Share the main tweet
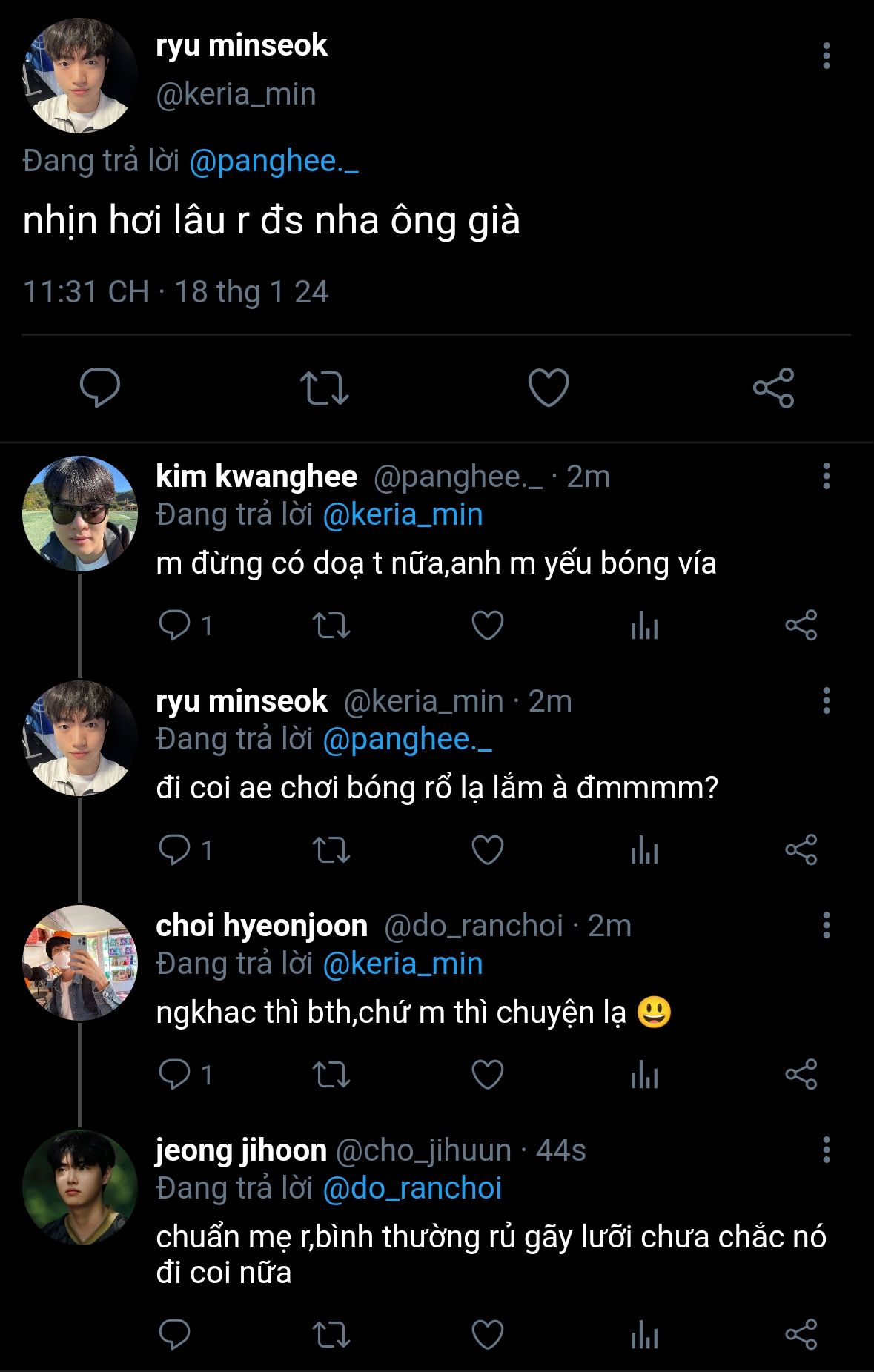The height and width of the screenshot is (1372, 874). click(x=773, y=388)
